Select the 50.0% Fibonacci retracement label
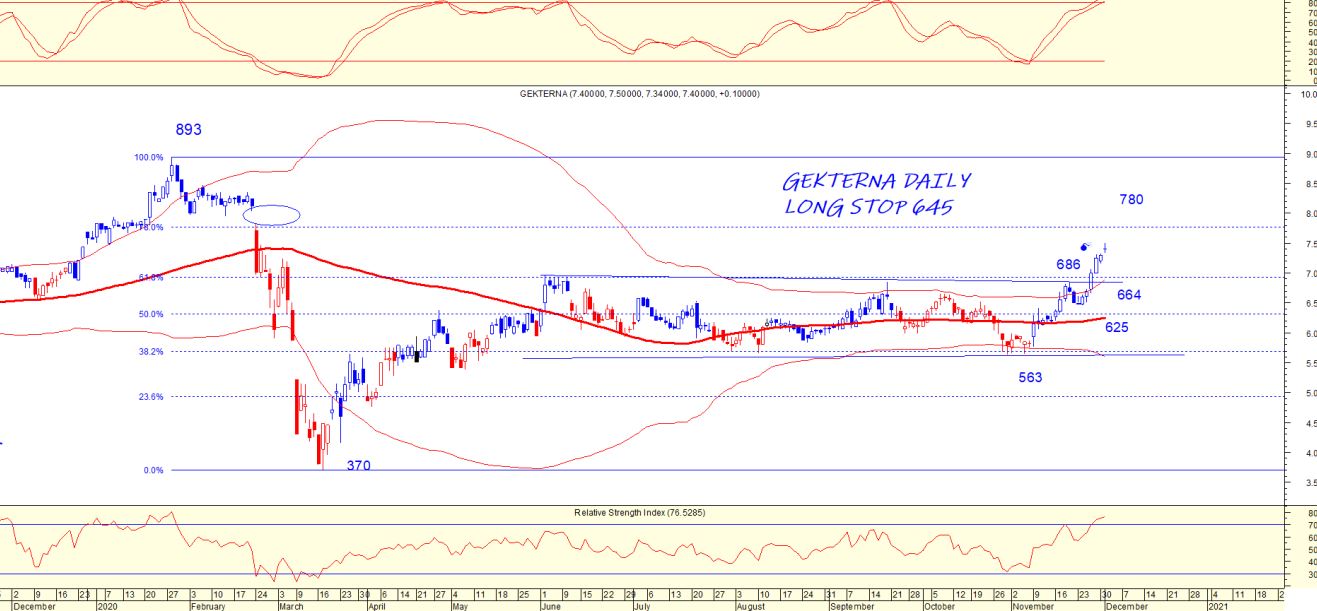1317x611 pixels. pos(151,314)
